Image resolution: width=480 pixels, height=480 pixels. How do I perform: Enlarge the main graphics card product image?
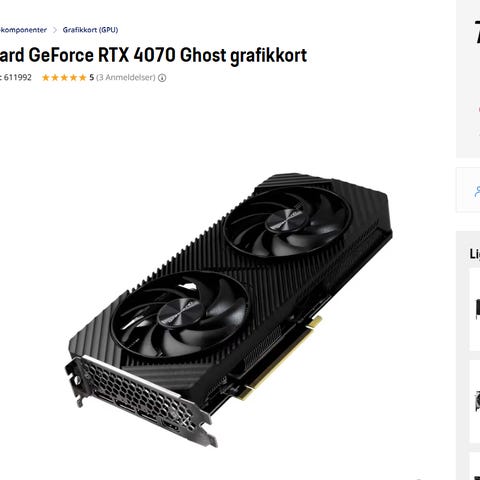[229, 310]
